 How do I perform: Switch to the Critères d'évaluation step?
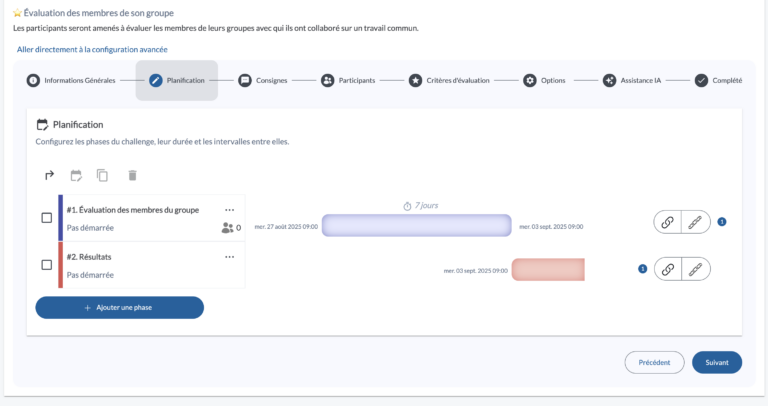(449, 80)
